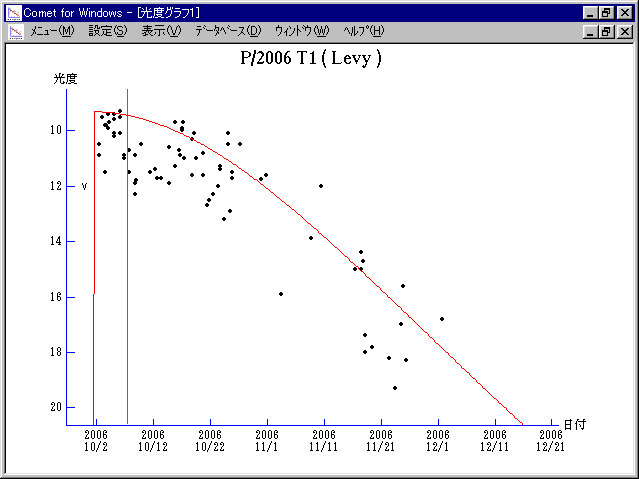
Task: Click the 光度 magnitude axis label
Action: tap(65, 79)
